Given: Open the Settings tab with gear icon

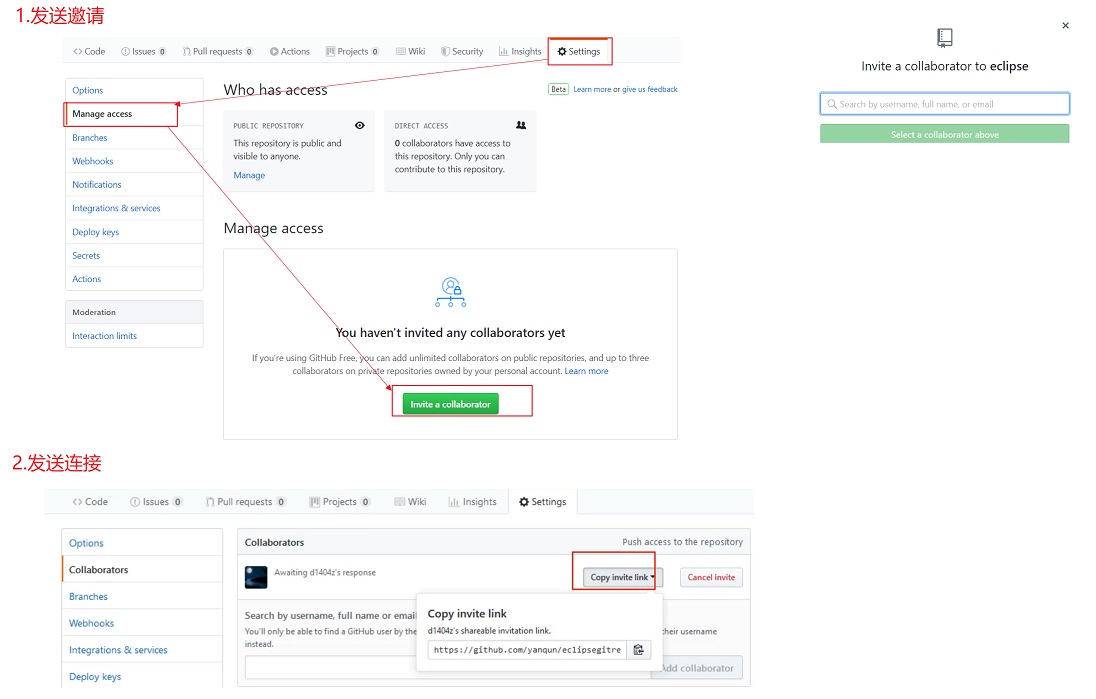Looking at the screenshot, I should tap(579, 52).
